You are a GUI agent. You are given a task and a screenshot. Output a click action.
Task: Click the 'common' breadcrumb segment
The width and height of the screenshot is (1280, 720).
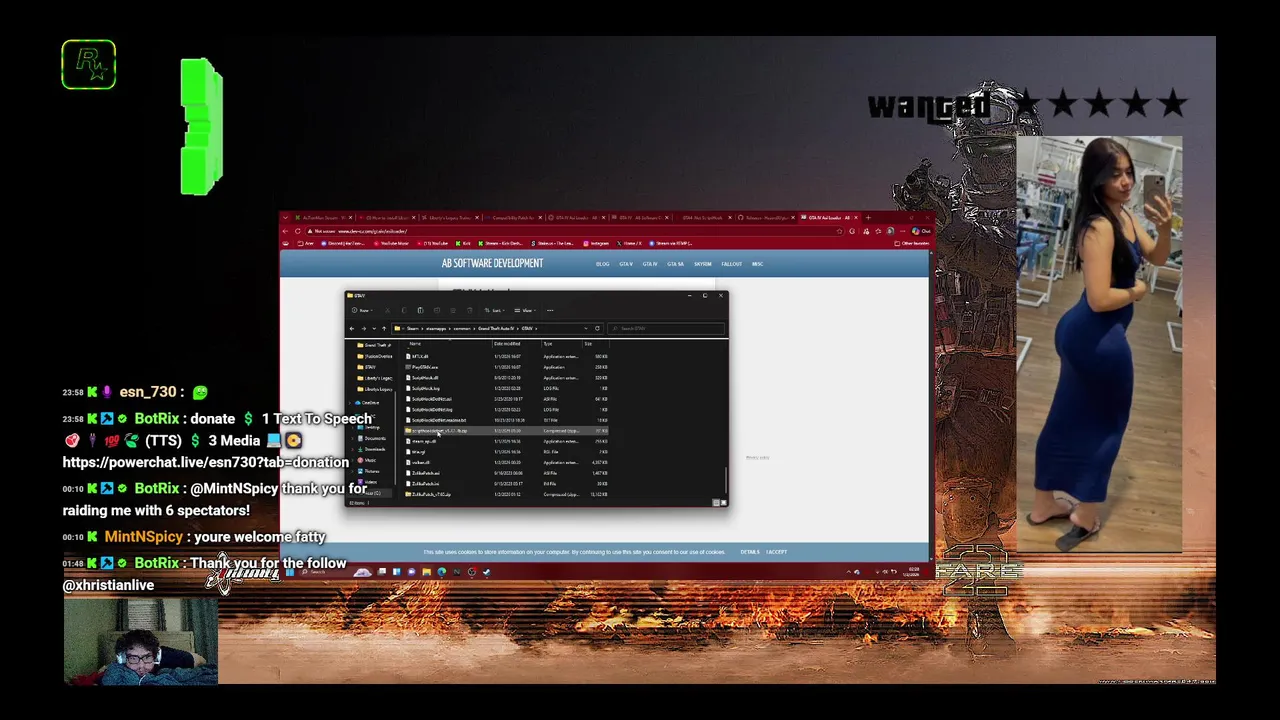(462, 328)
